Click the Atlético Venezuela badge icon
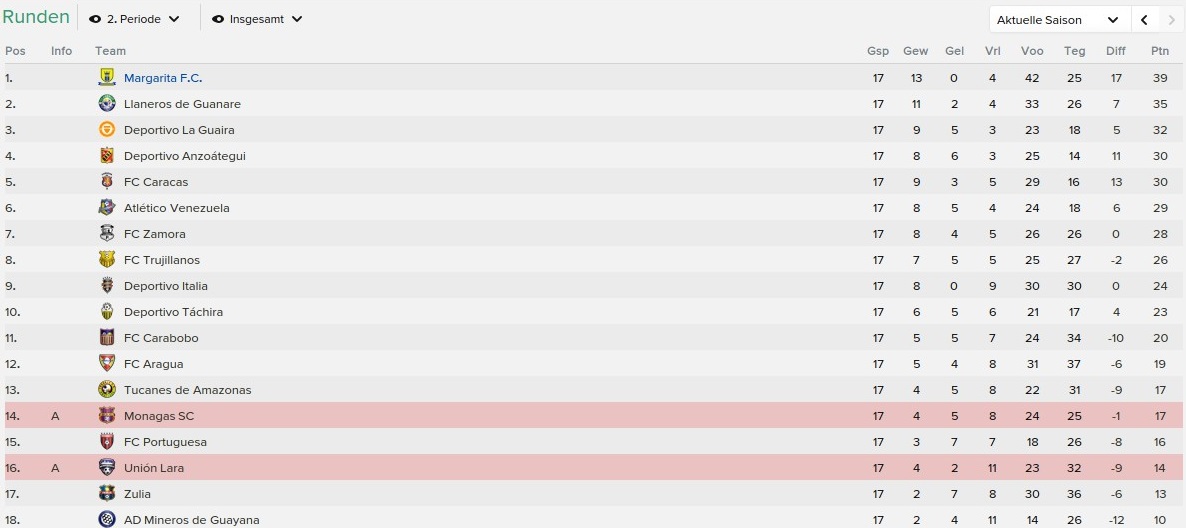 pyautogui.click(x=107, y=207)
